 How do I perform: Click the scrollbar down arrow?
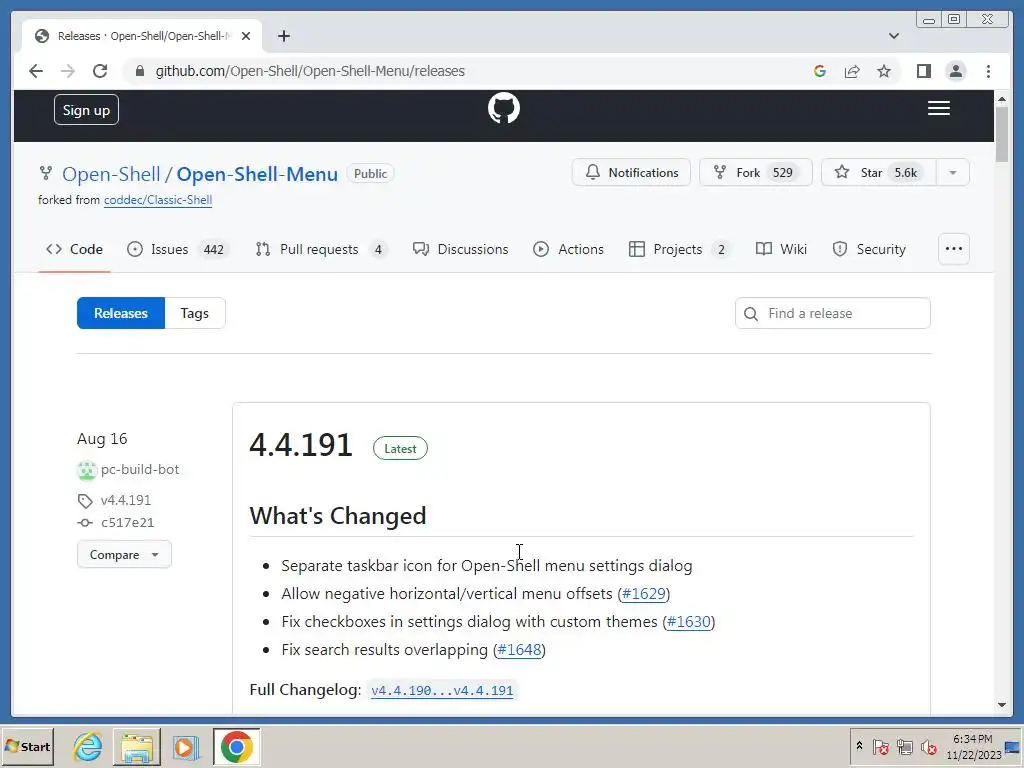pos(1002,705)
